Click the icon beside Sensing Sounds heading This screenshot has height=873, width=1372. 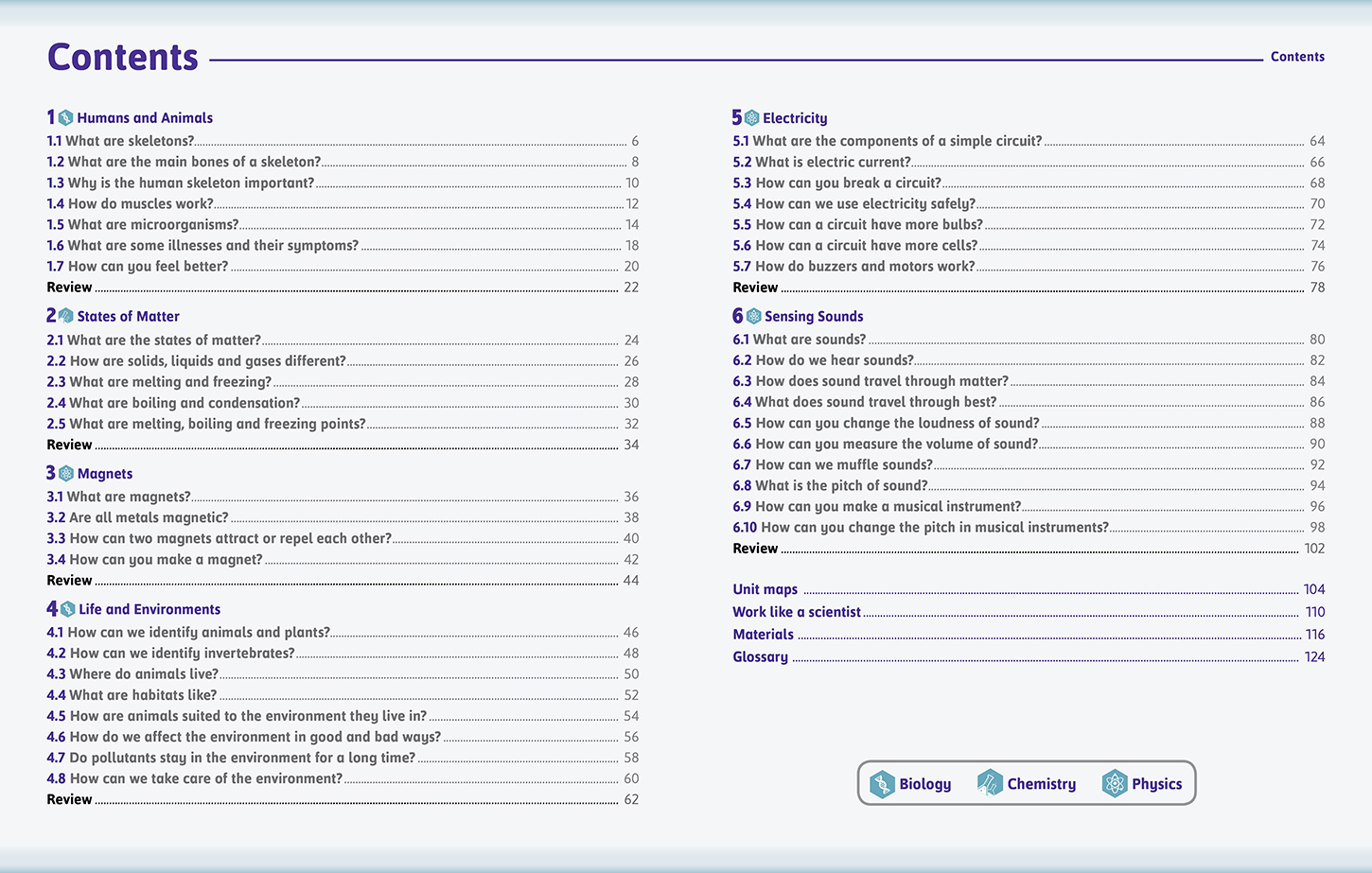pos(753,316)
